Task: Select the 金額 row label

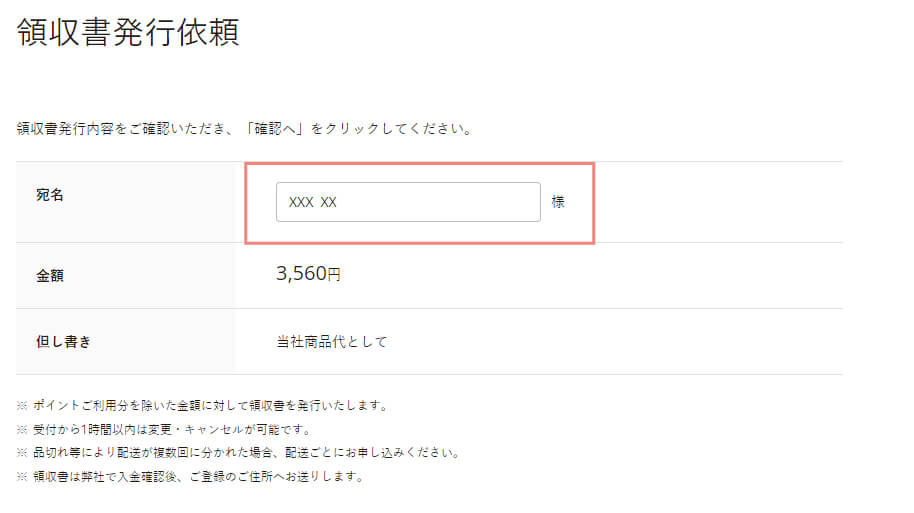Action: 50,275
